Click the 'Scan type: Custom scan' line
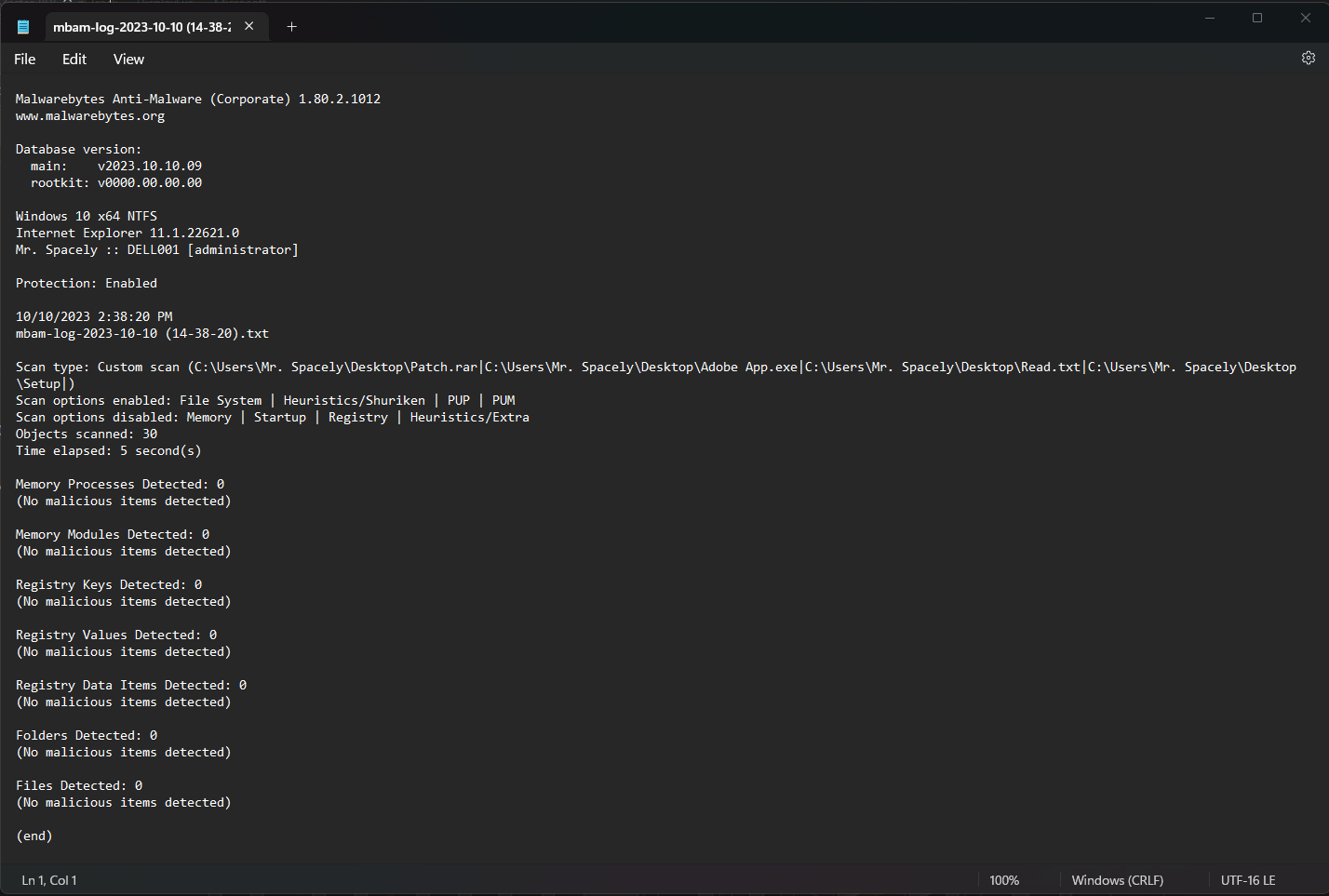The width and height of the screenshot is (1329, 896). click(656, 367)
